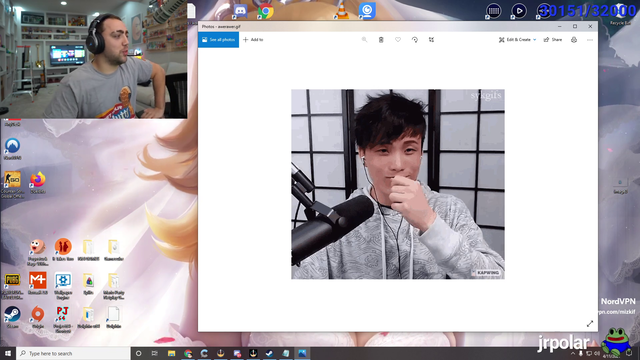The image size is (640, 360).
Task: Click the Share button in Photos
Action: click(553, 40)
